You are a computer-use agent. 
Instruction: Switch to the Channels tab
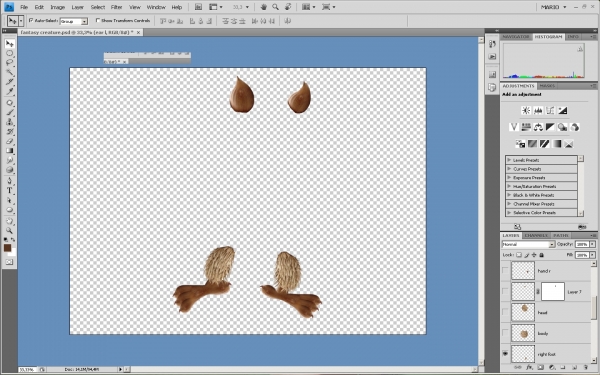[x=536, y=235]
